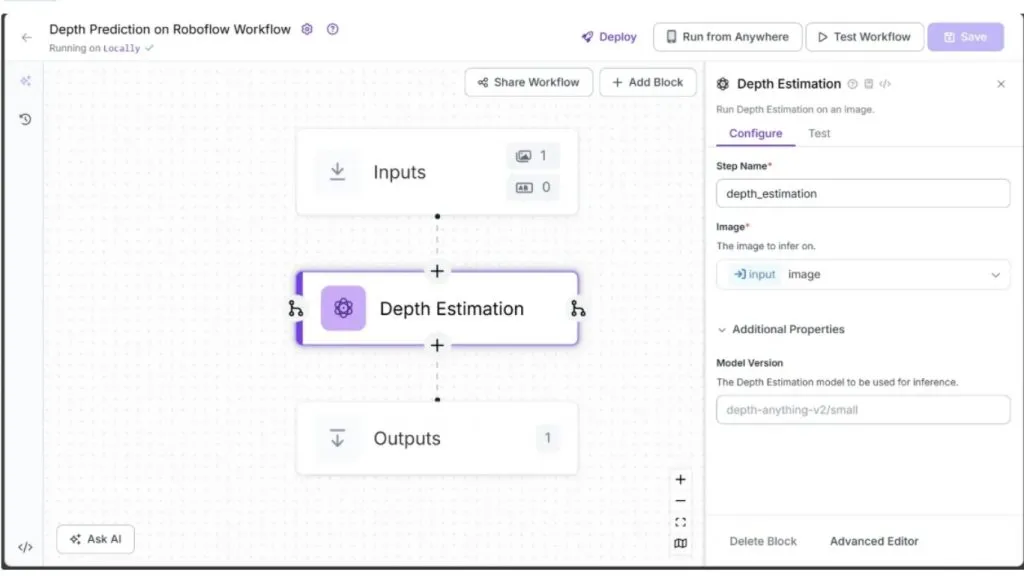
Task: Click Test Workflow button
Action: 864,37
